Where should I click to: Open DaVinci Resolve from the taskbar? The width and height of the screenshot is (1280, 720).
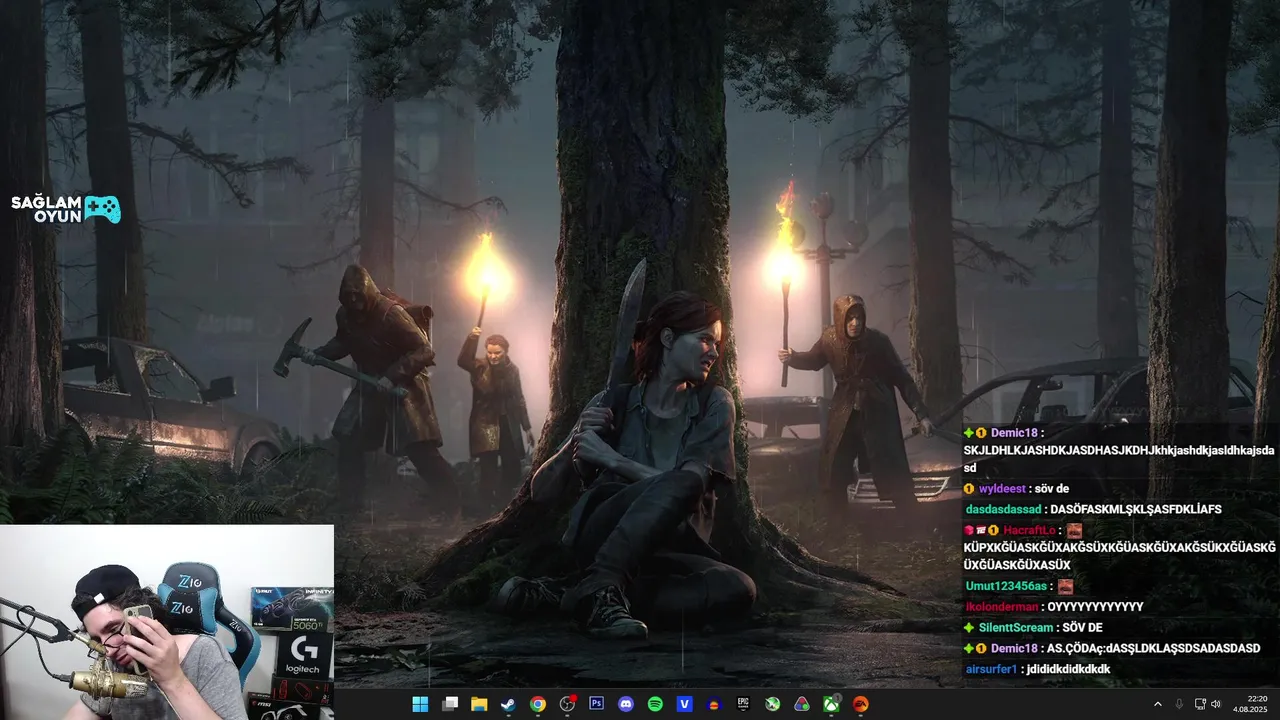(x=802, y=704)
